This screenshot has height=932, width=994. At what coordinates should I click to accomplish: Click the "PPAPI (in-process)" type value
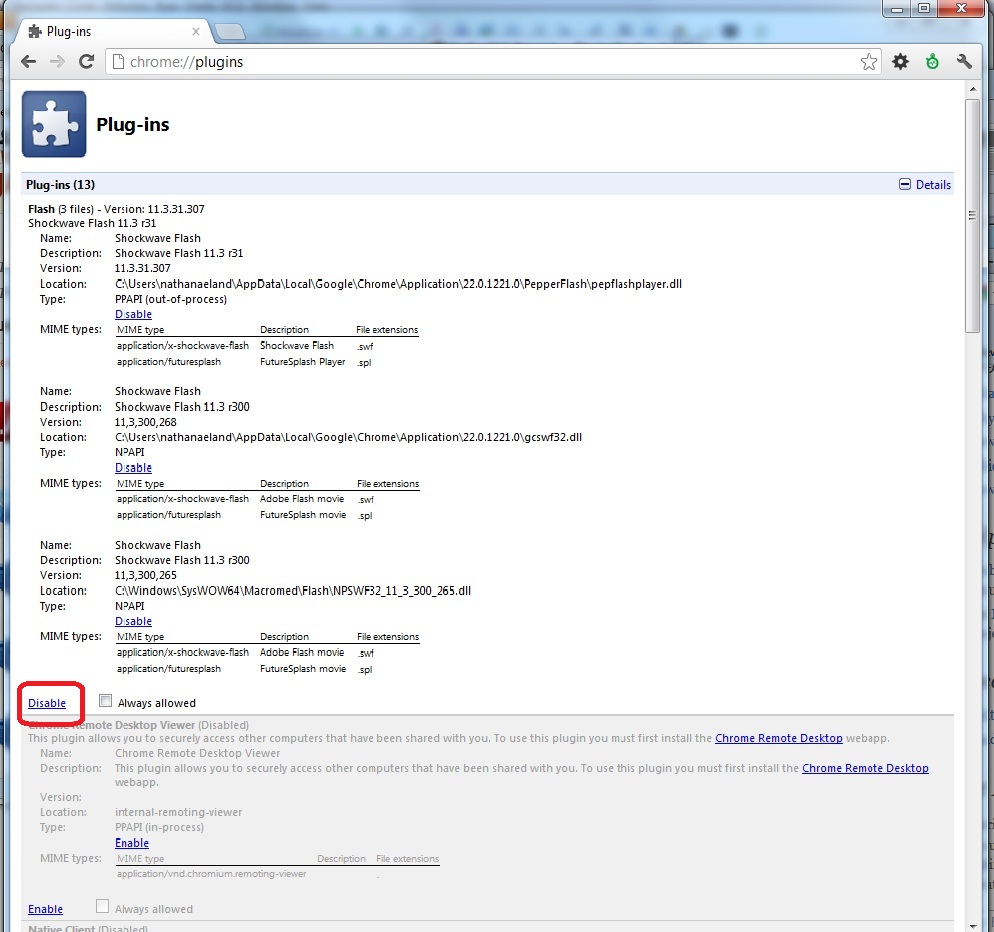(159, 827)
